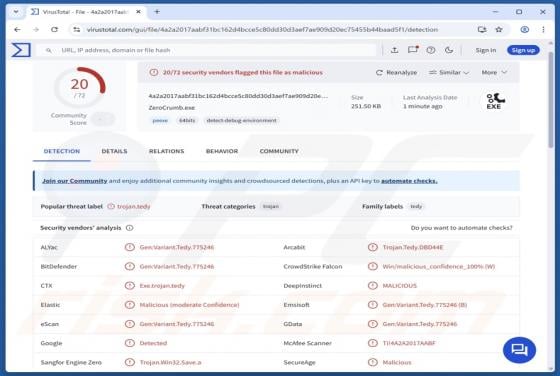Bookmark this page with star icon

499,30
